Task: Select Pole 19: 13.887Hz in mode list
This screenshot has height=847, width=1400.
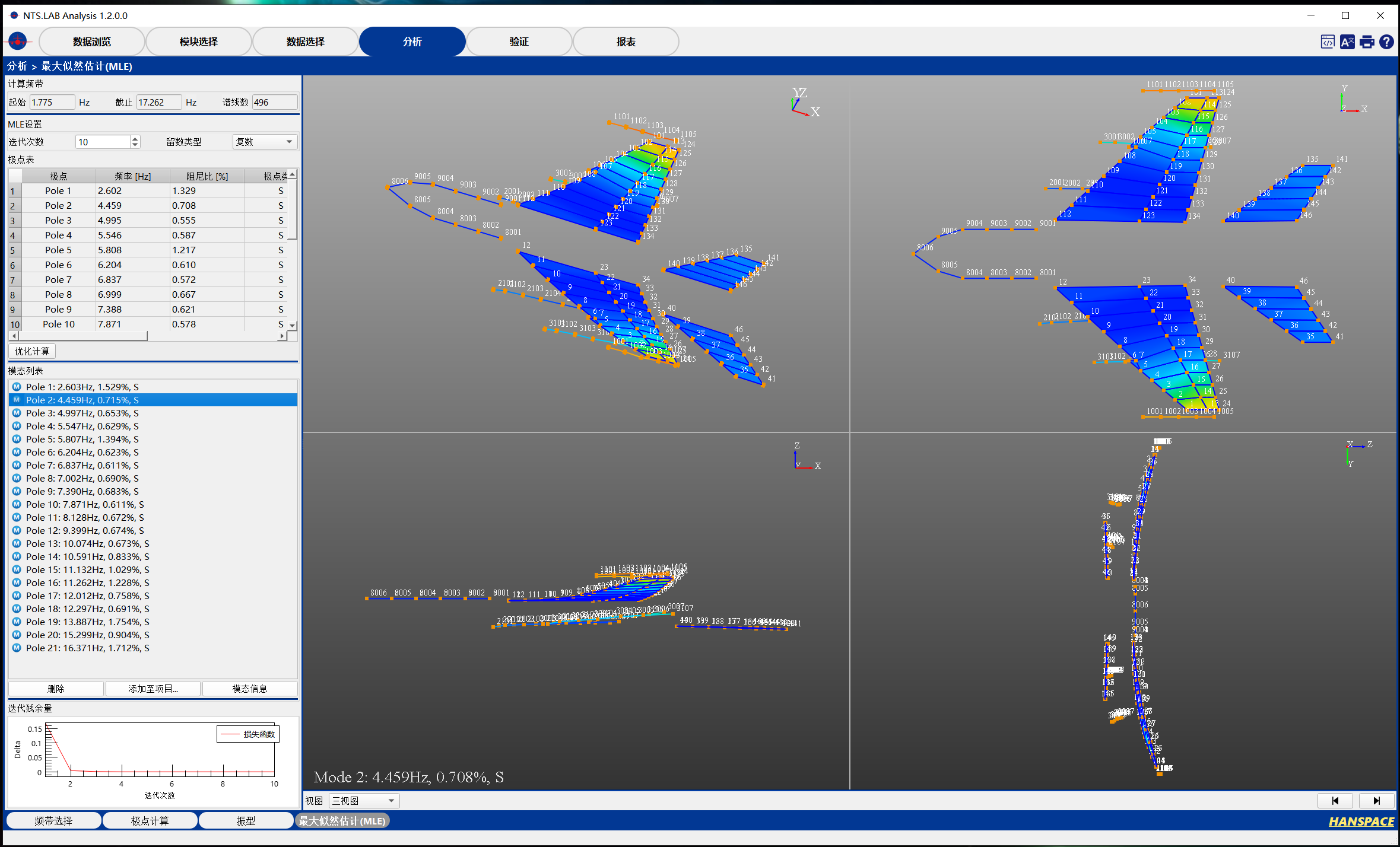Action: coord(153,622)
